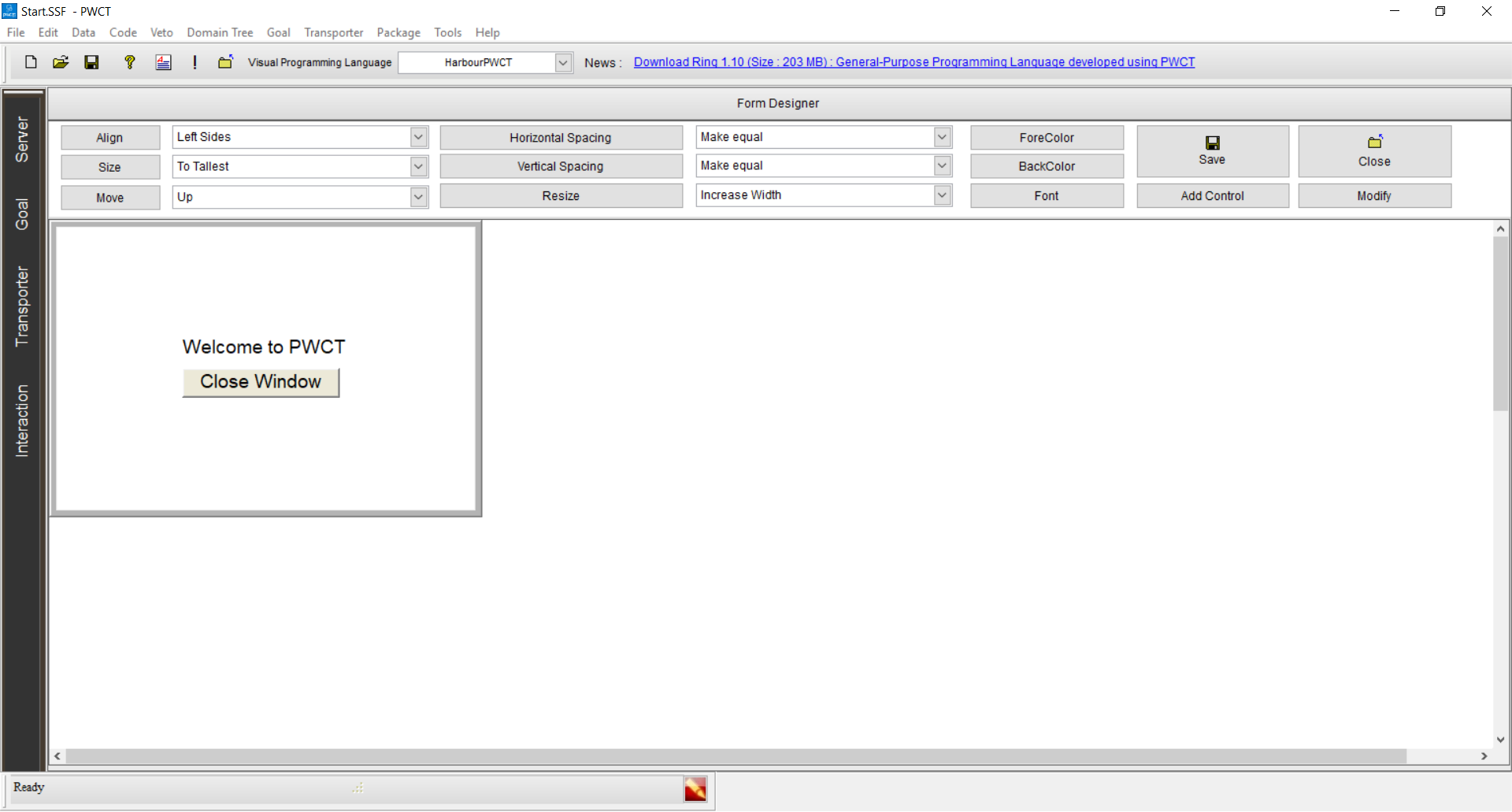Expand the Increase Width resize dropdown
This screenshot has height=812, width=1512.
pyautogui.click(x=942, y=195)
